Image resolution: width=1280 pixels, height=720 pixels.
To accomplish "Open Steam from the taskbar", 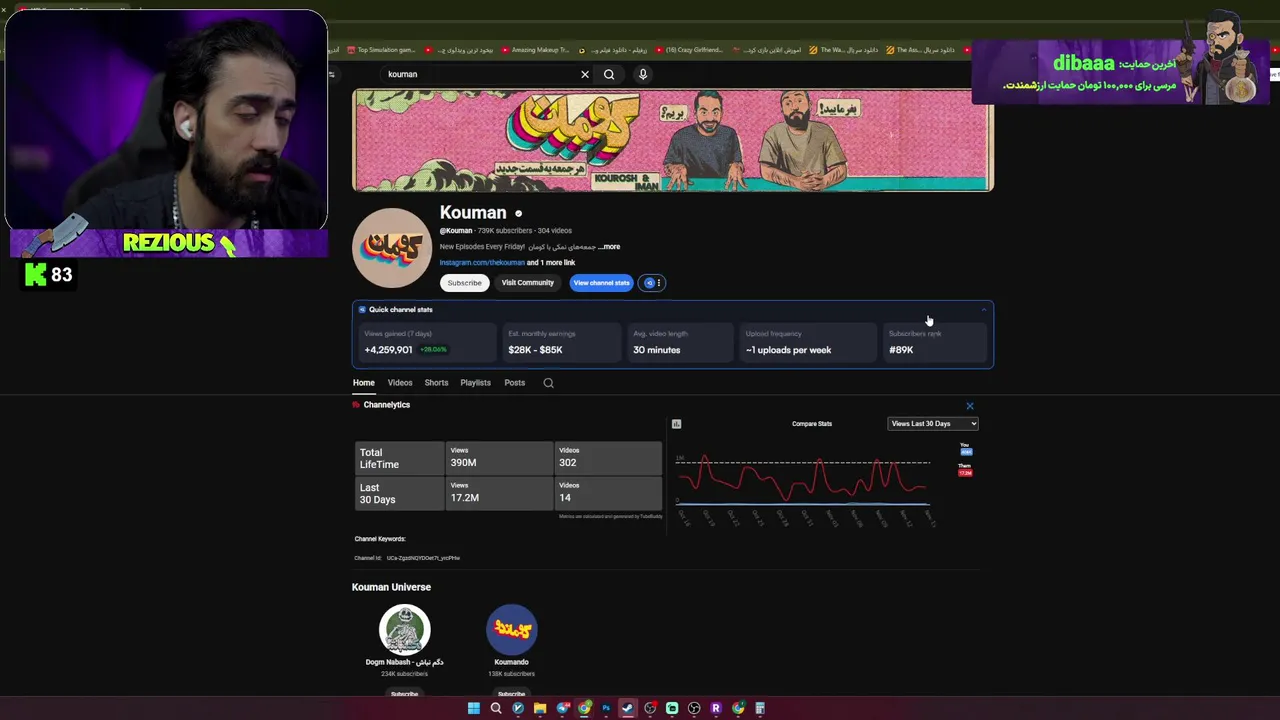I will 628,708.
